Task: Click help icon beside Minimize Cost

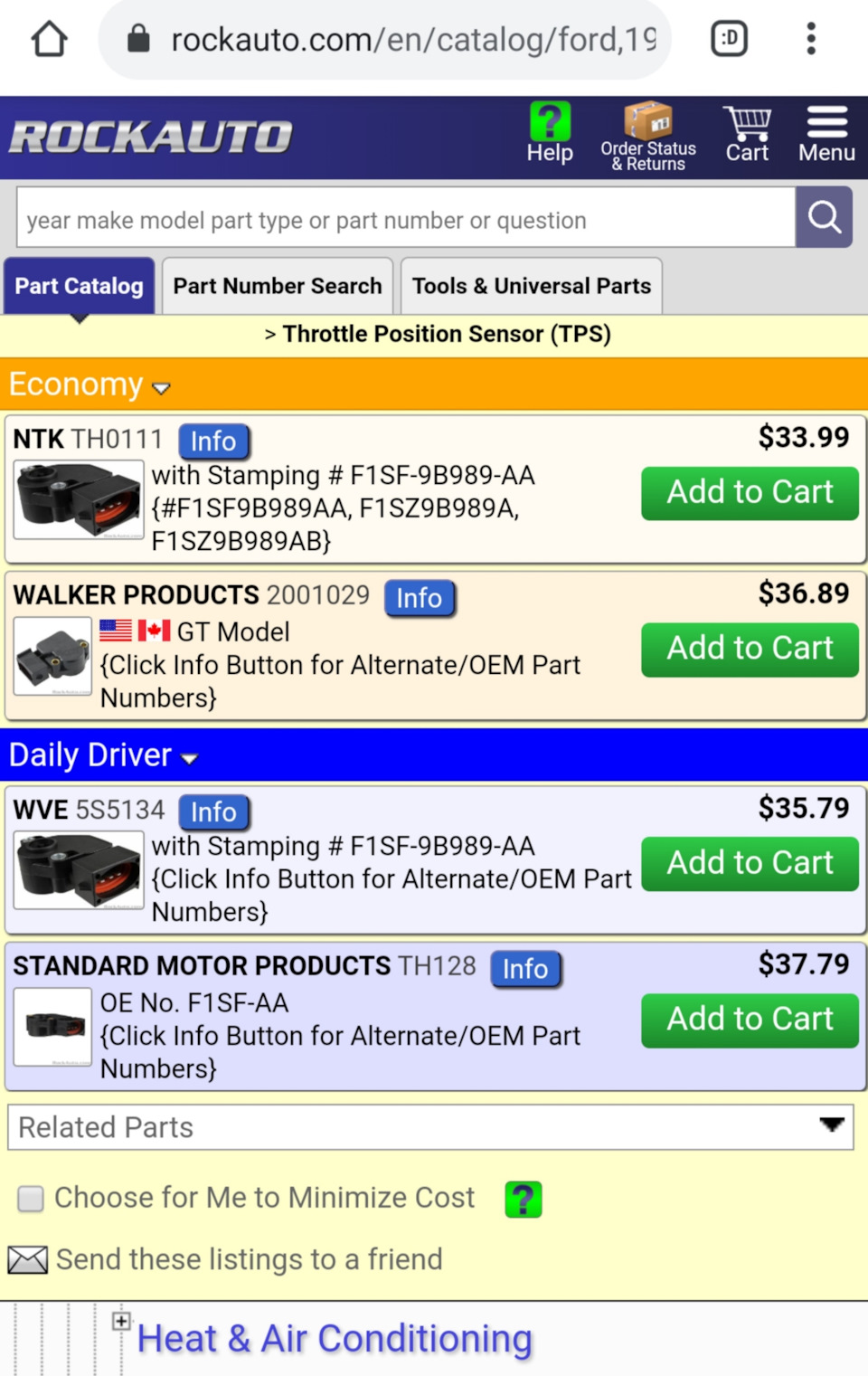Action: [x=524, y=1200]
